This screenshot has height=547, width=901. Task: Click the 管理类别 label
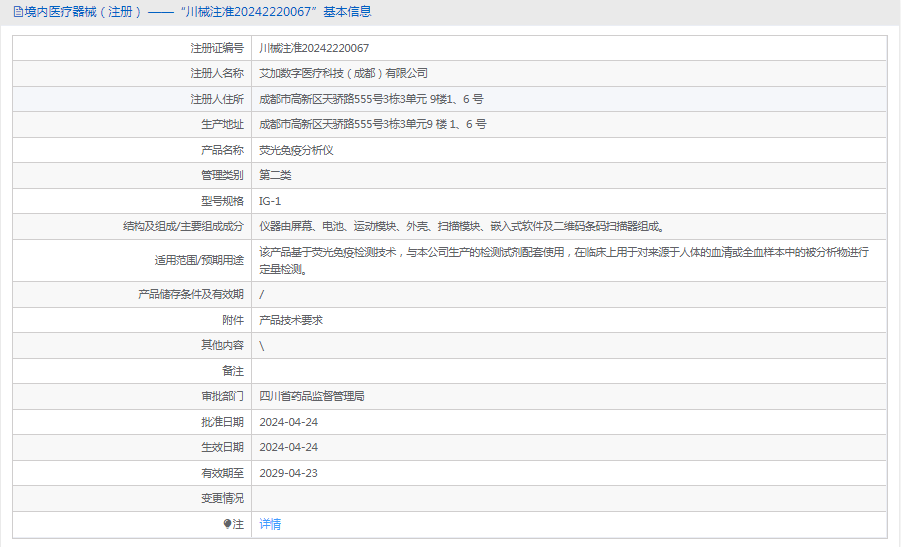222,175
